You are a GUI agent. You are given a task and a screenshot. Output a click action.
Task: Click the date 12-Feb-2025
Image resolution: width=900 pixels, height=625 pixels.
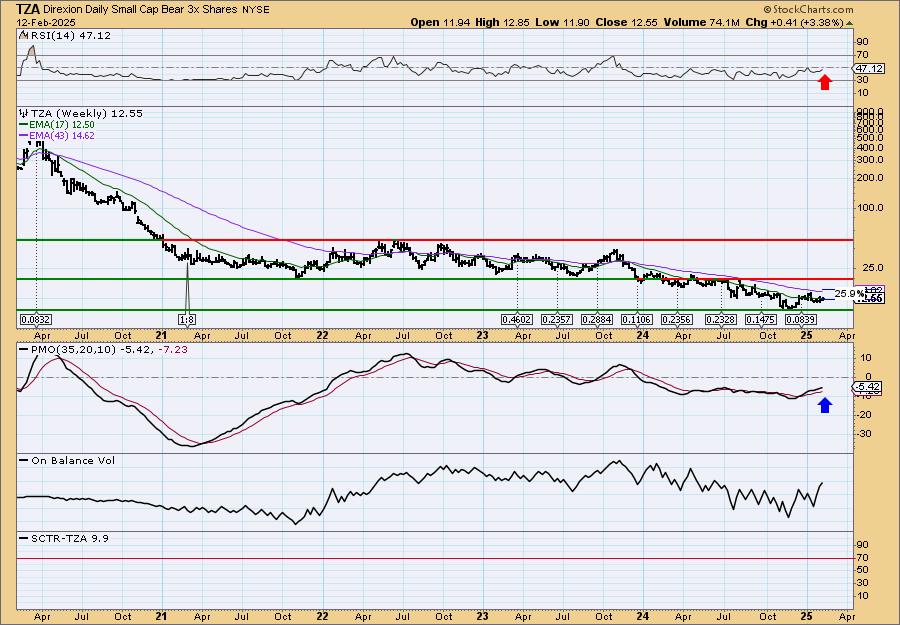(x=46, y=22)
